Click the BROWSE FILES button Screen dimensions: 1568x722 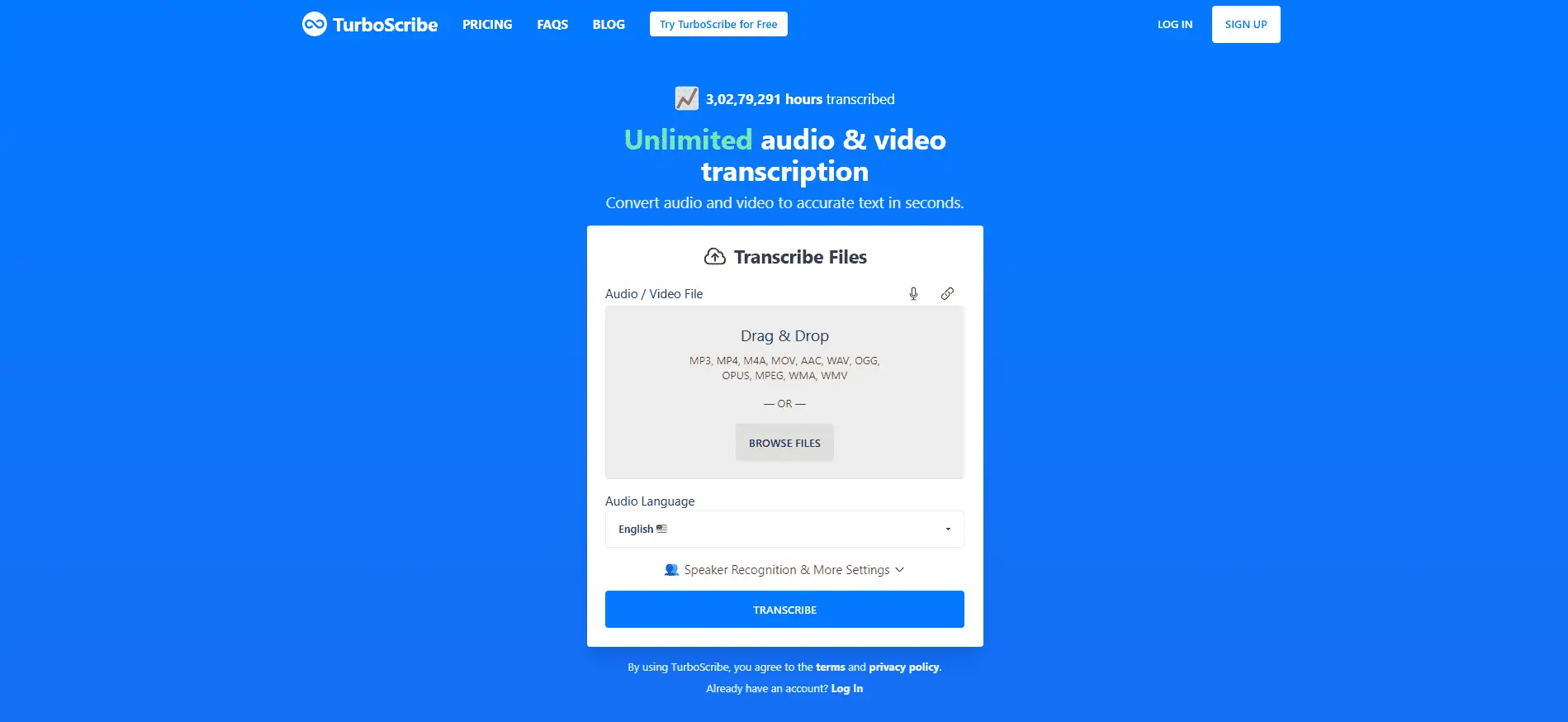[784, 443]
